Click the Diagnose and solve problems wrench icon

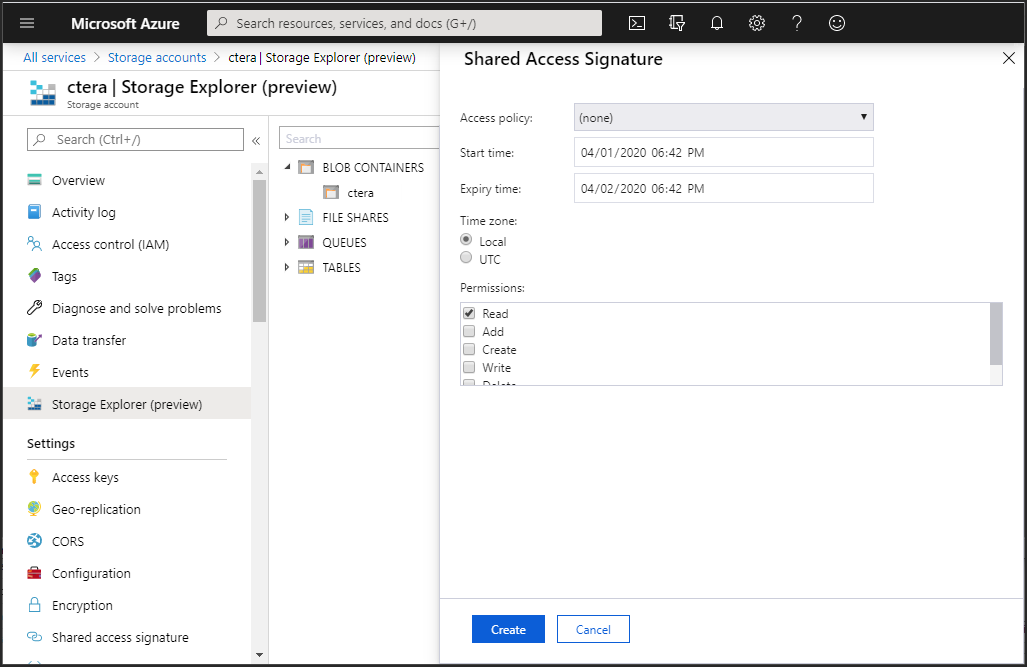(35, 308)
